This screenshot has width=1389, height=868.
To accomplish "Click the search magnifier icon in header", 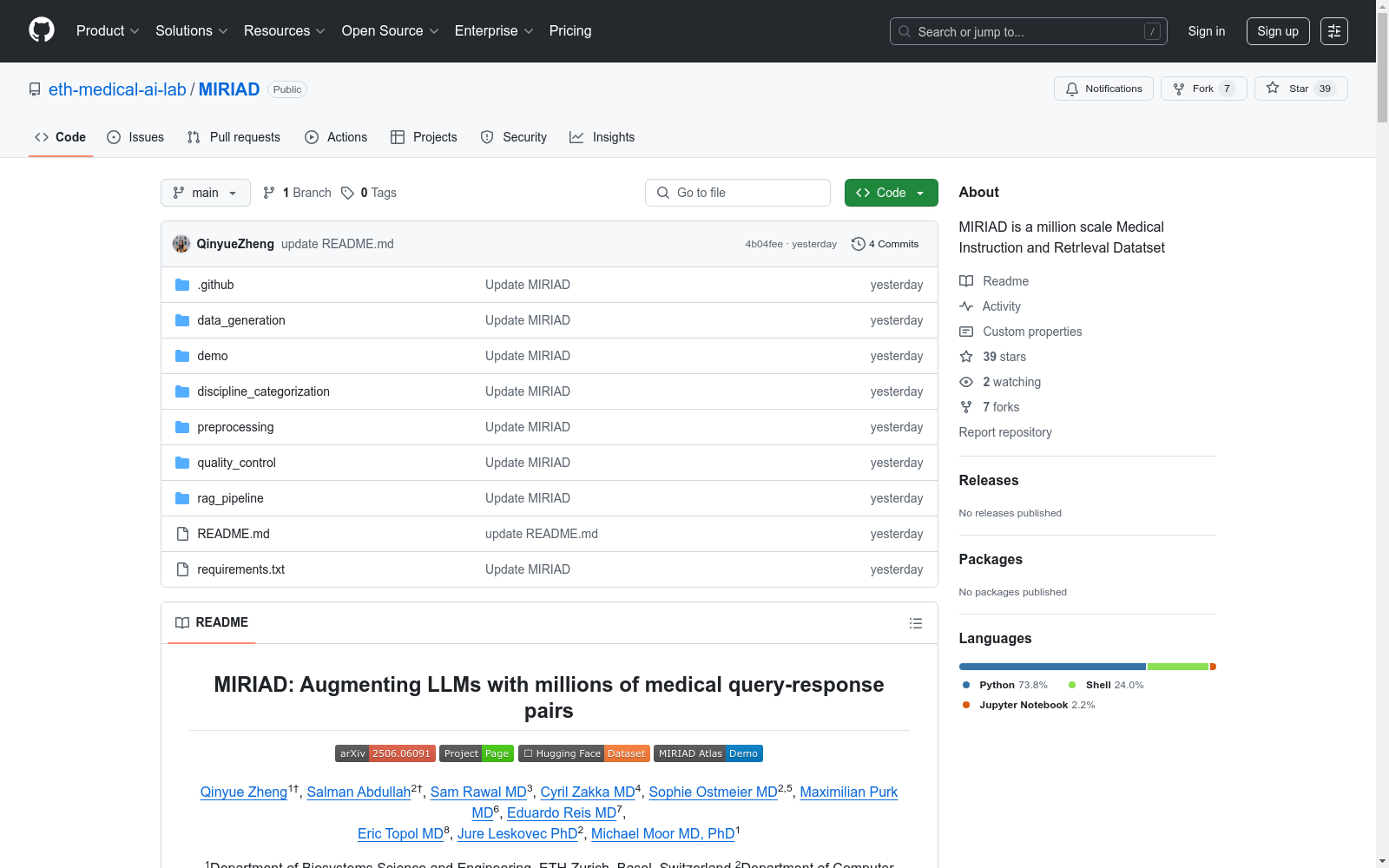I will pyautogui.click(x=905, y=31).
